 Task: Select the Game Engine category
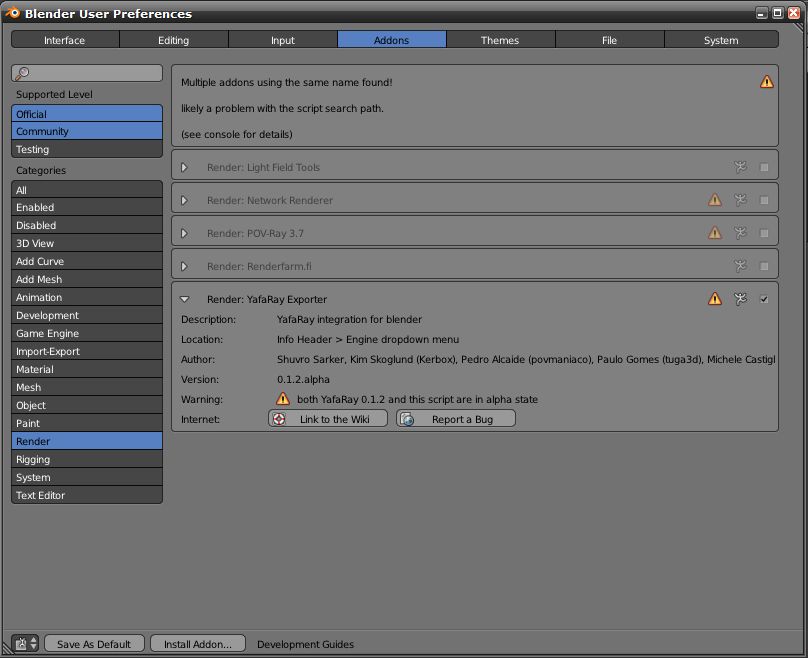pyautogui.click(x=87, y=333)
